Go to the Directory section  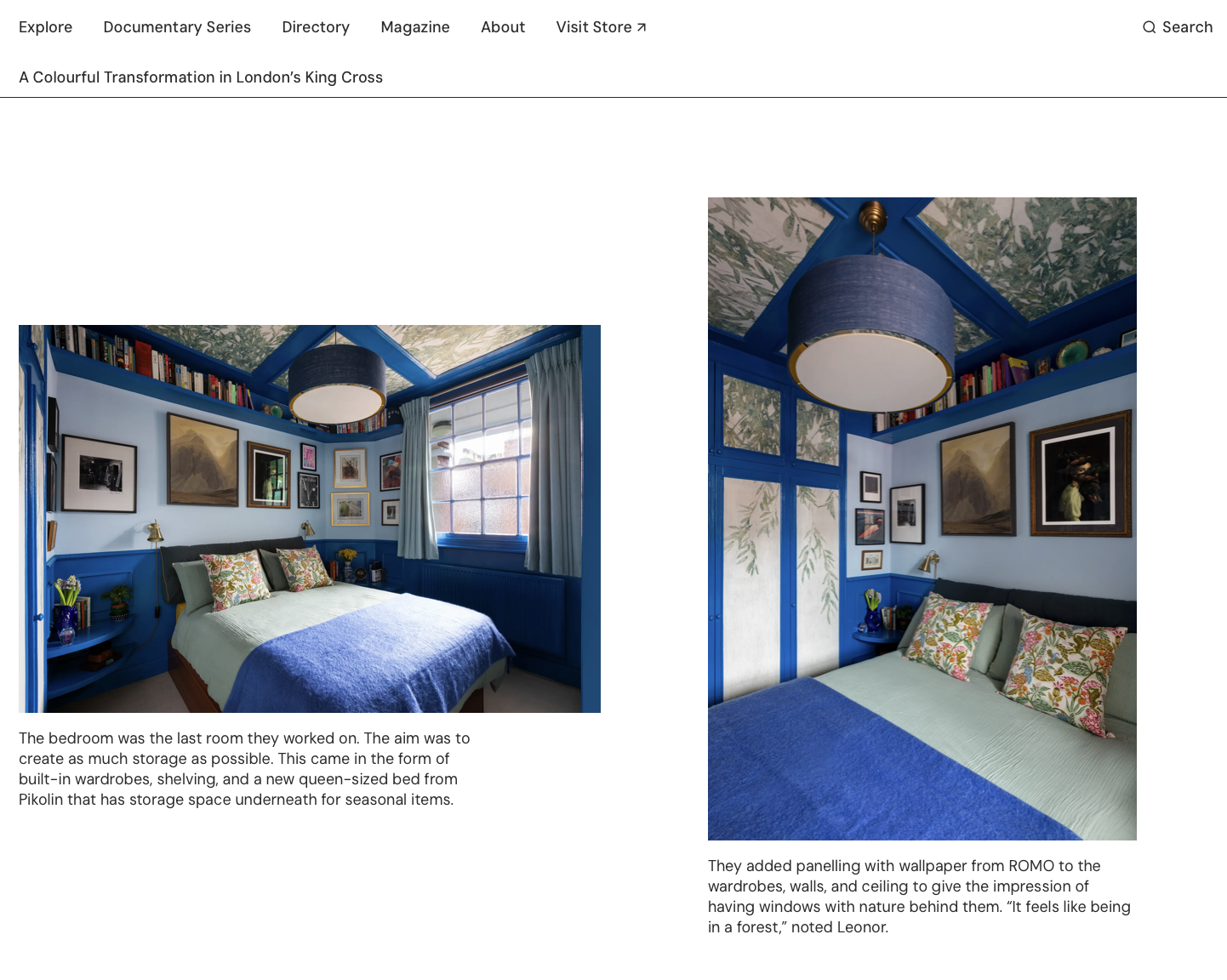tap(316, 27)
